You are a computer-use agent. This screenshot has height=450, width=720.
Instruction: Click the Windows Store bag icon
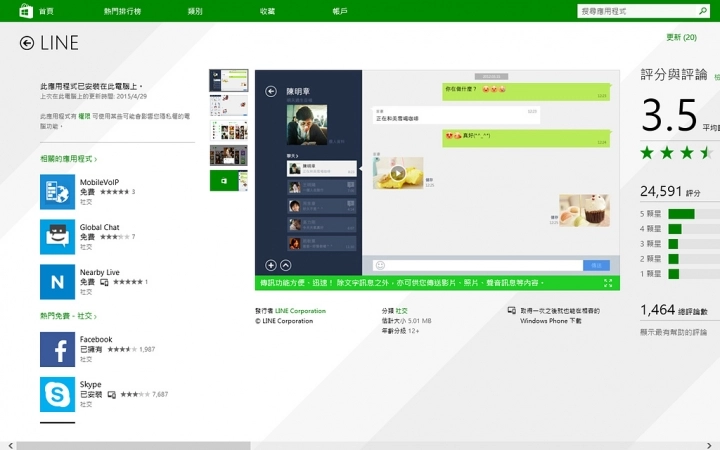click(x=26, y=11)
